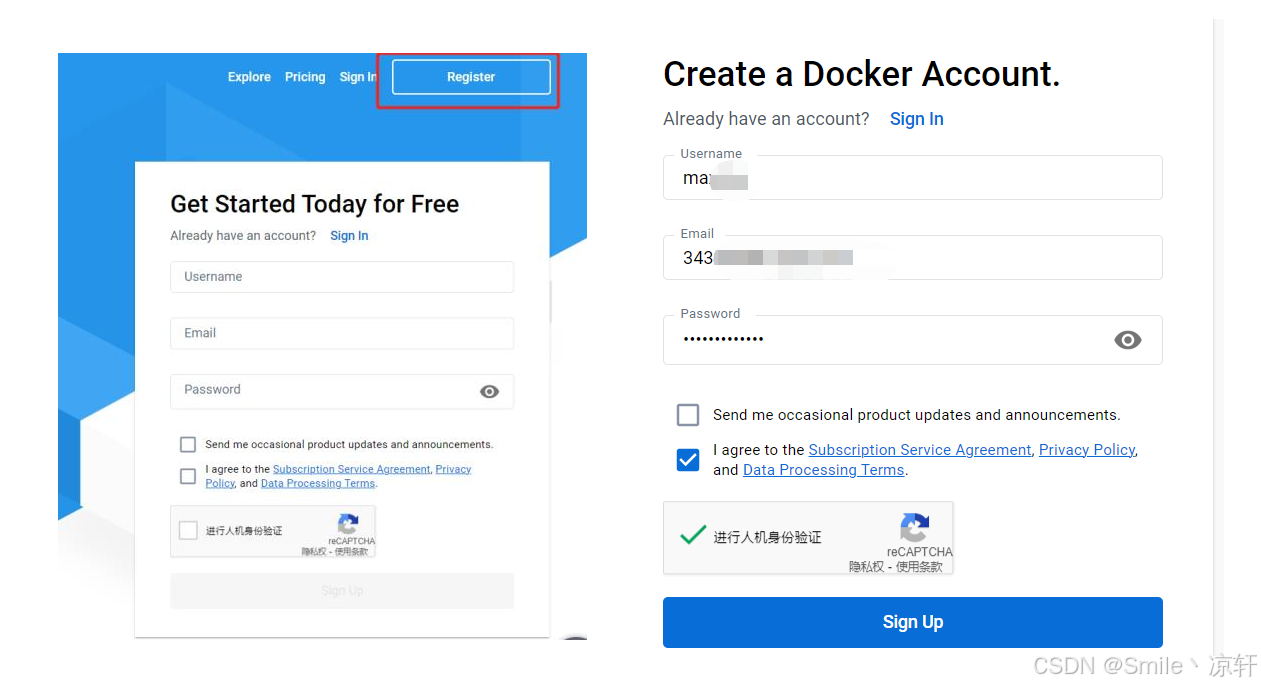Open Subscription Service Agreement link in Create Account form
This screenshot has width=1261, height=687.
(920, 450)
